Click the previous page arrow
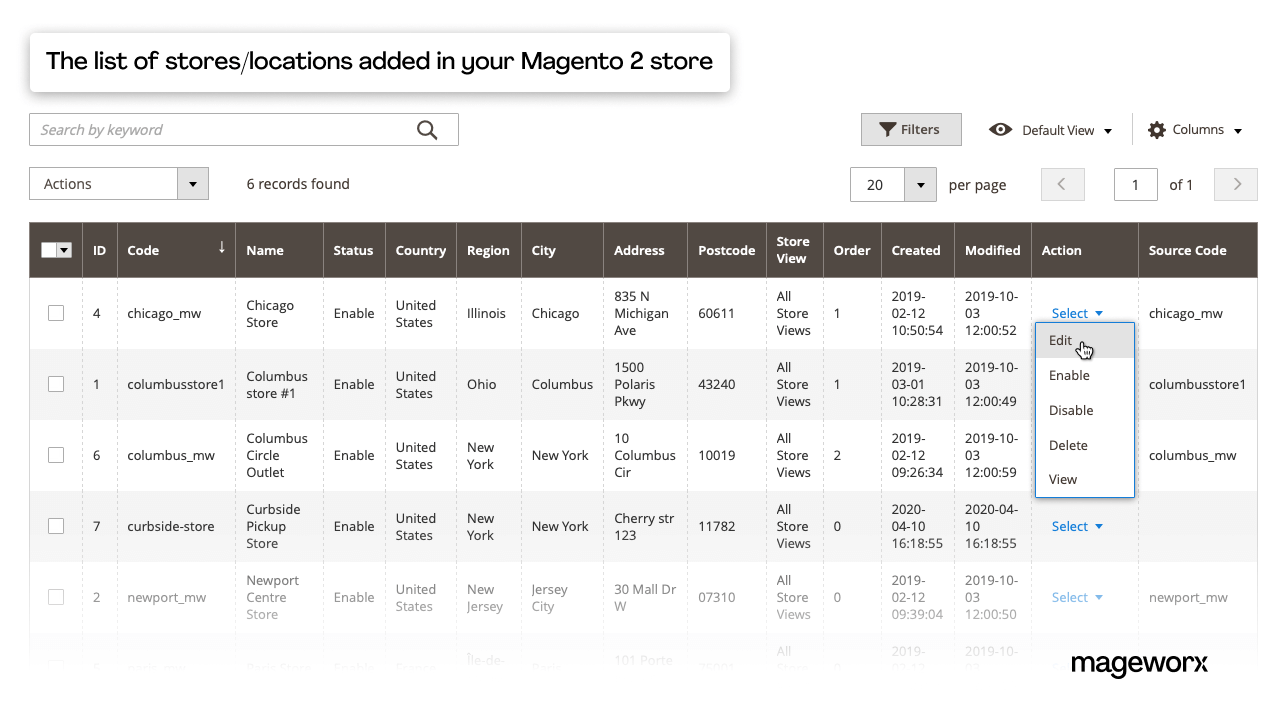 click(1063, 184)
